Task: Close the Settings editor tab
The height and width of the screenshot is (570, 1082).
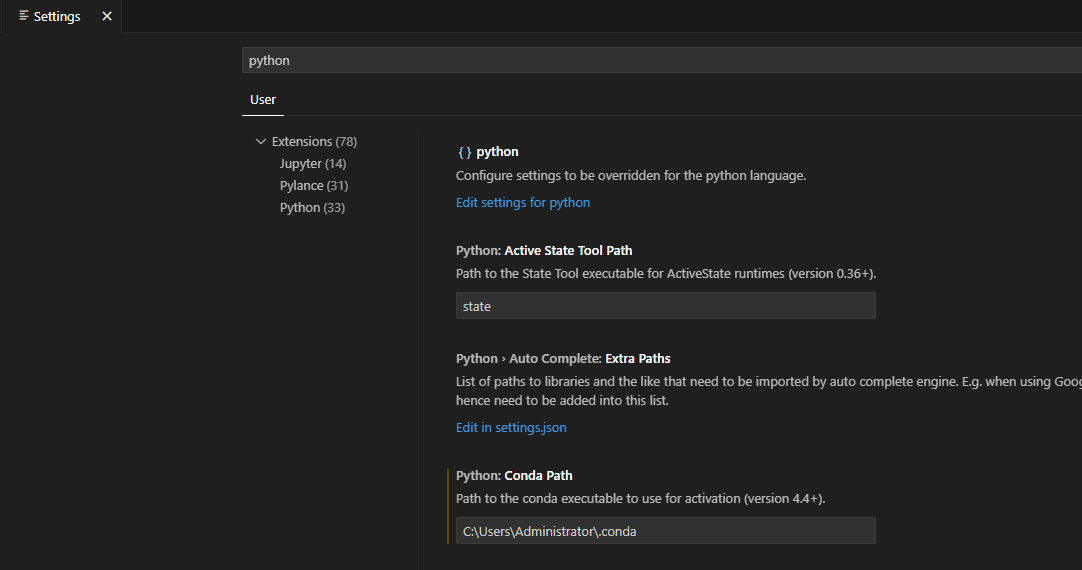Action: pyautogui.click(x=107, y=16)
